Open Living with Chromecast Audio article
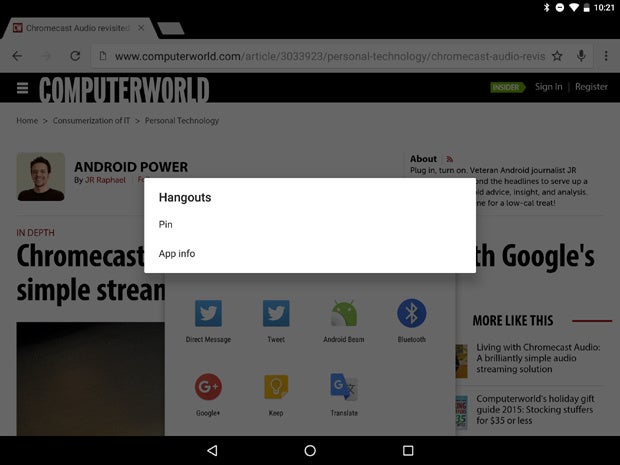Viewport: 620px width, 465px height. [538, 358]
